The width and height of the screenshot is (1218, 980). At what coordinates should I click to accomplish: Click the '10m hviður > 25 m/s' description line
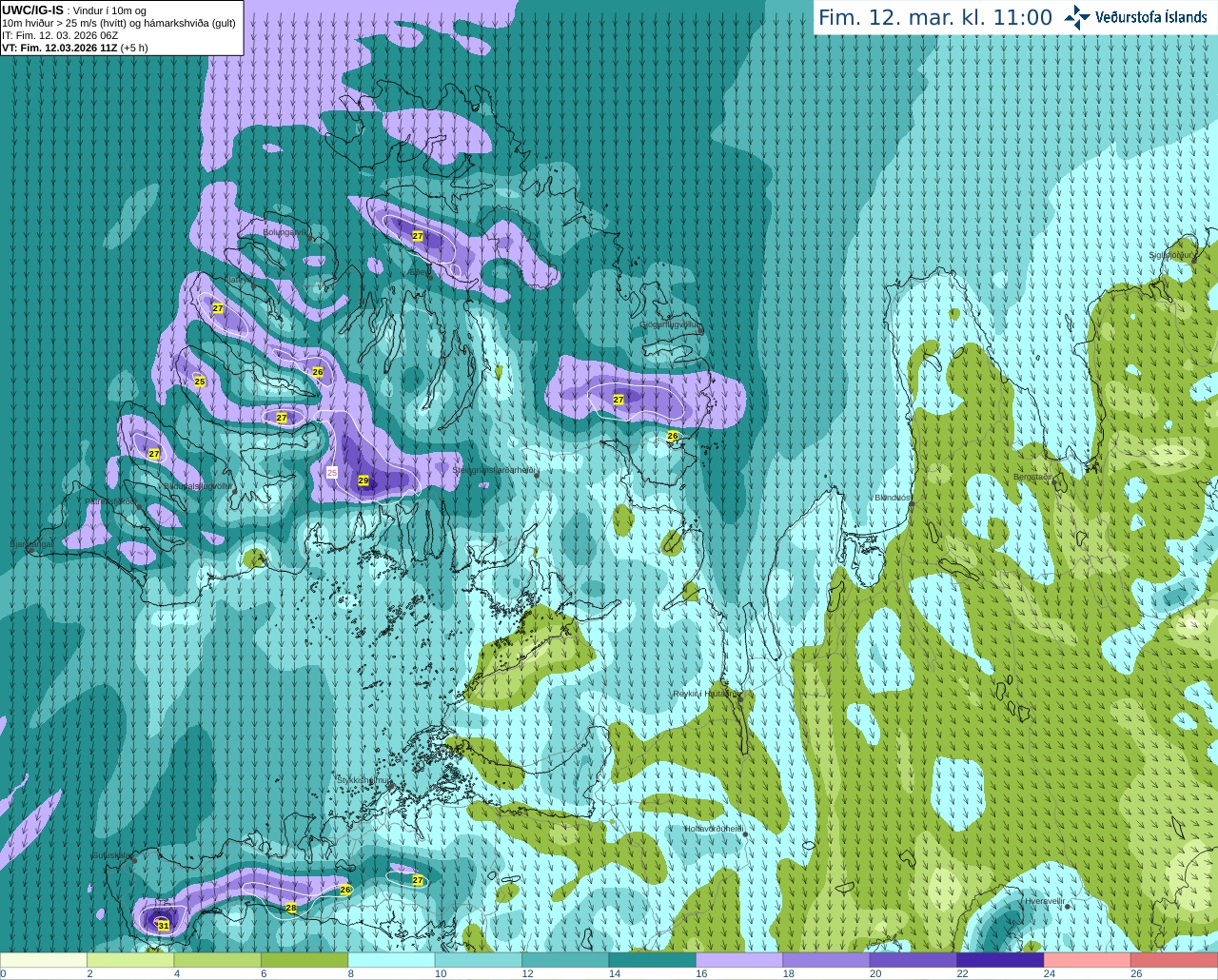119,23
